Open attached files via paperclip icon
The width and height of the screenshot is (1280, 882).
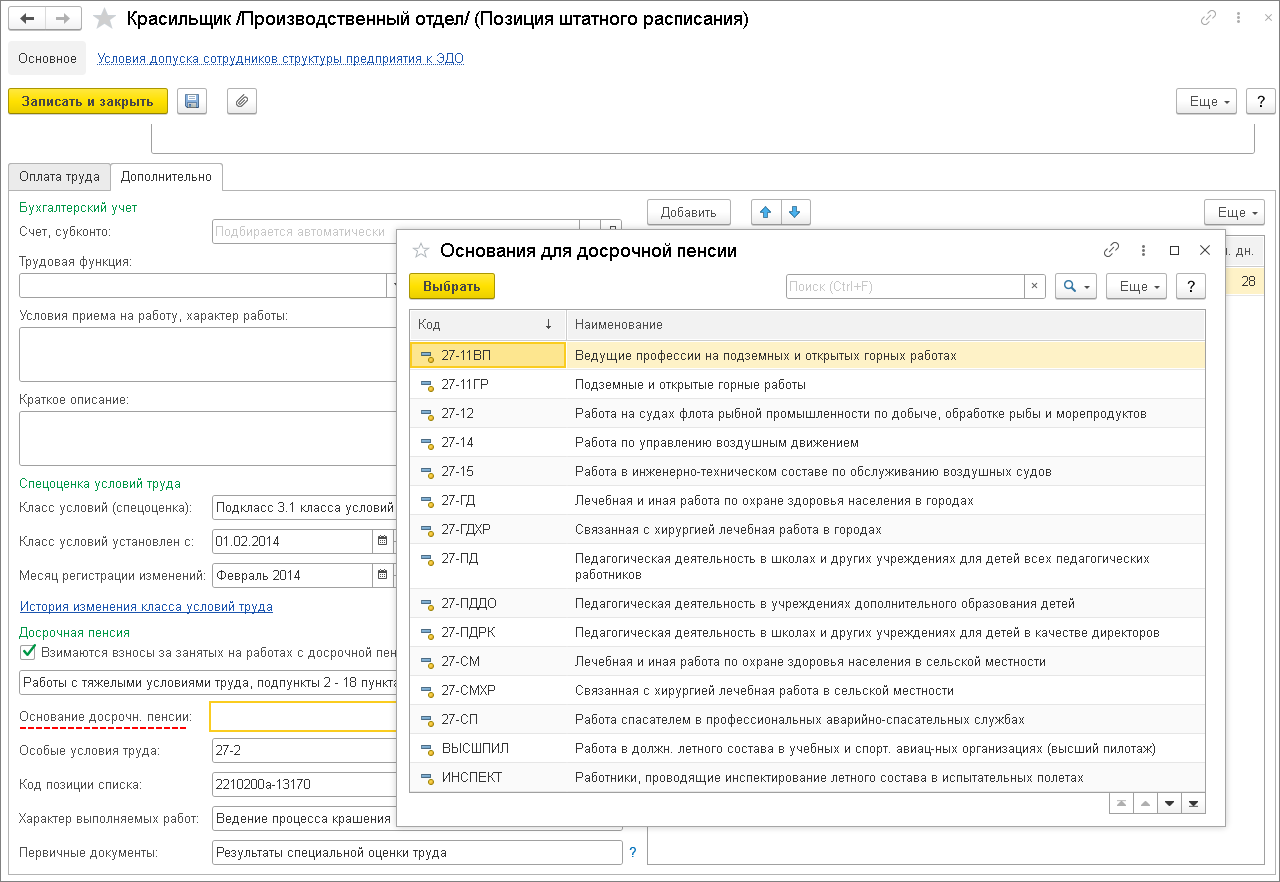tap(242, 101)
